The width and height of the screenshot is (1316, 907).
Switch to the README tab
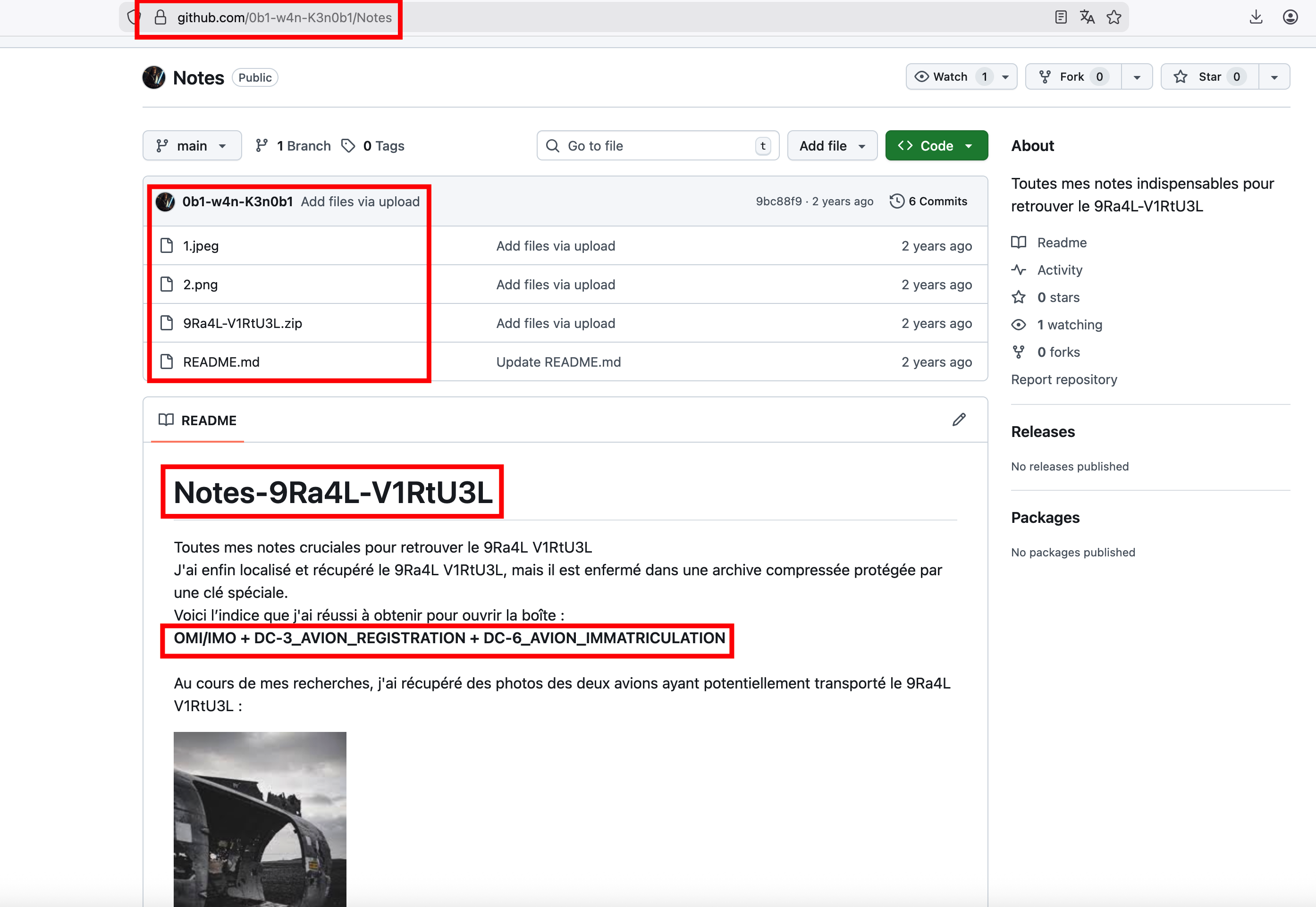(x=209, y=420)
